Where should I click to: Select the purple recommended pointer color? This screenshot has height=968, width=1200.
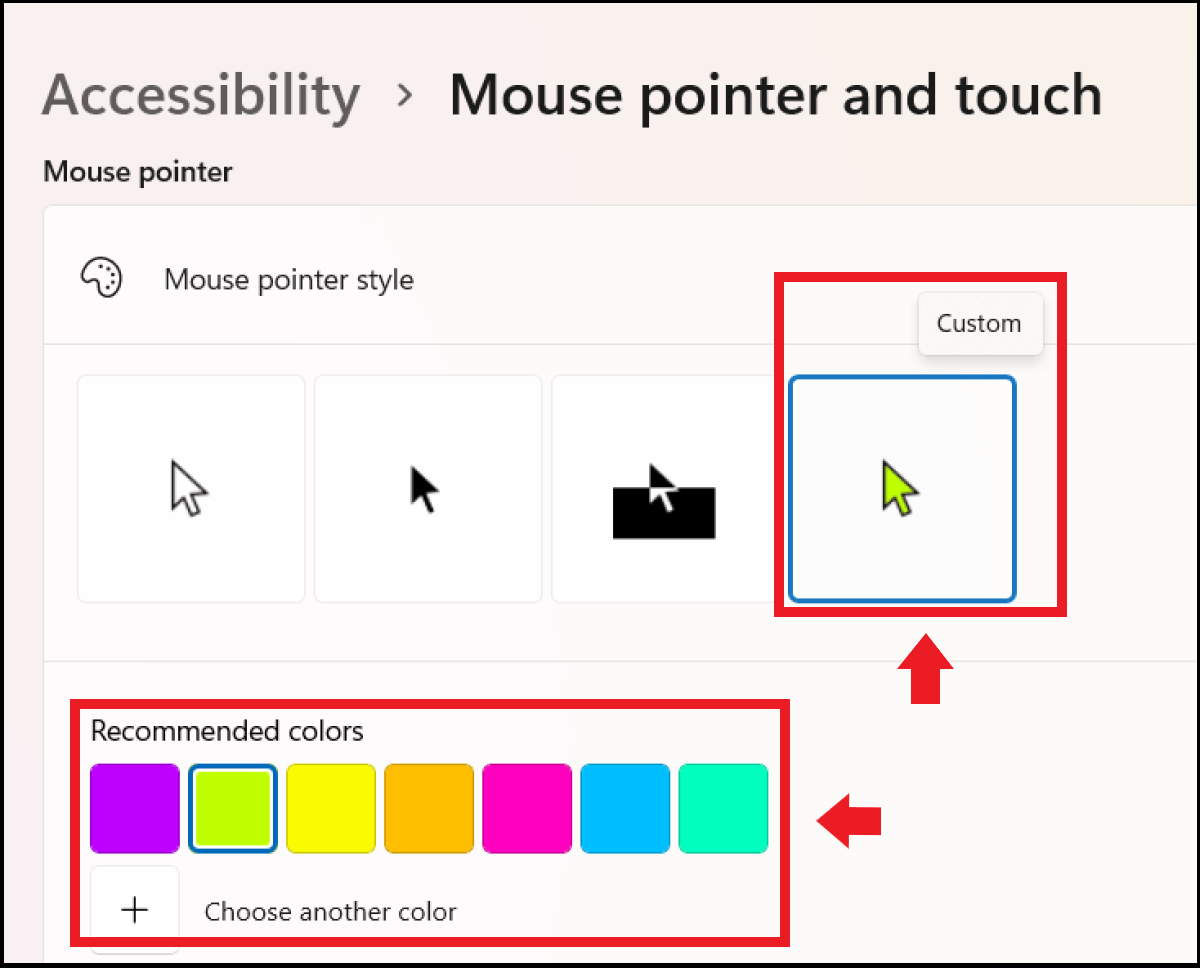point(134,808)
